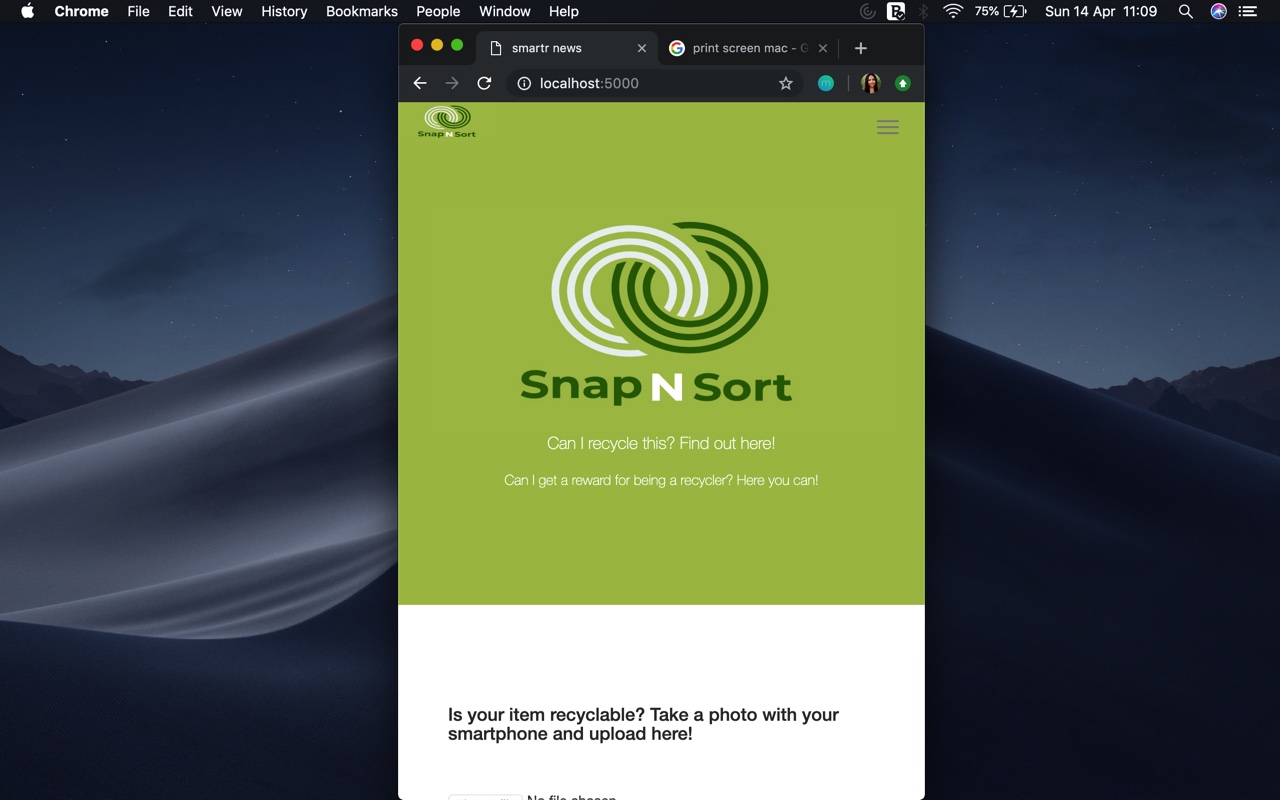Click the small Snap N Sort header logo
The image size is (1280, 800).
click(x=447, y=121)
